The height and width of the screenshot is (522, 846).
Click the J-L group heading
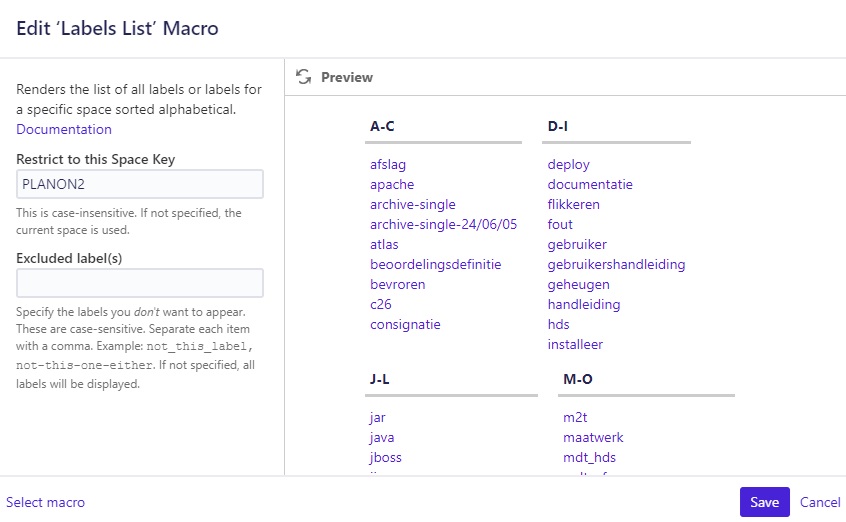click(380, 379)
